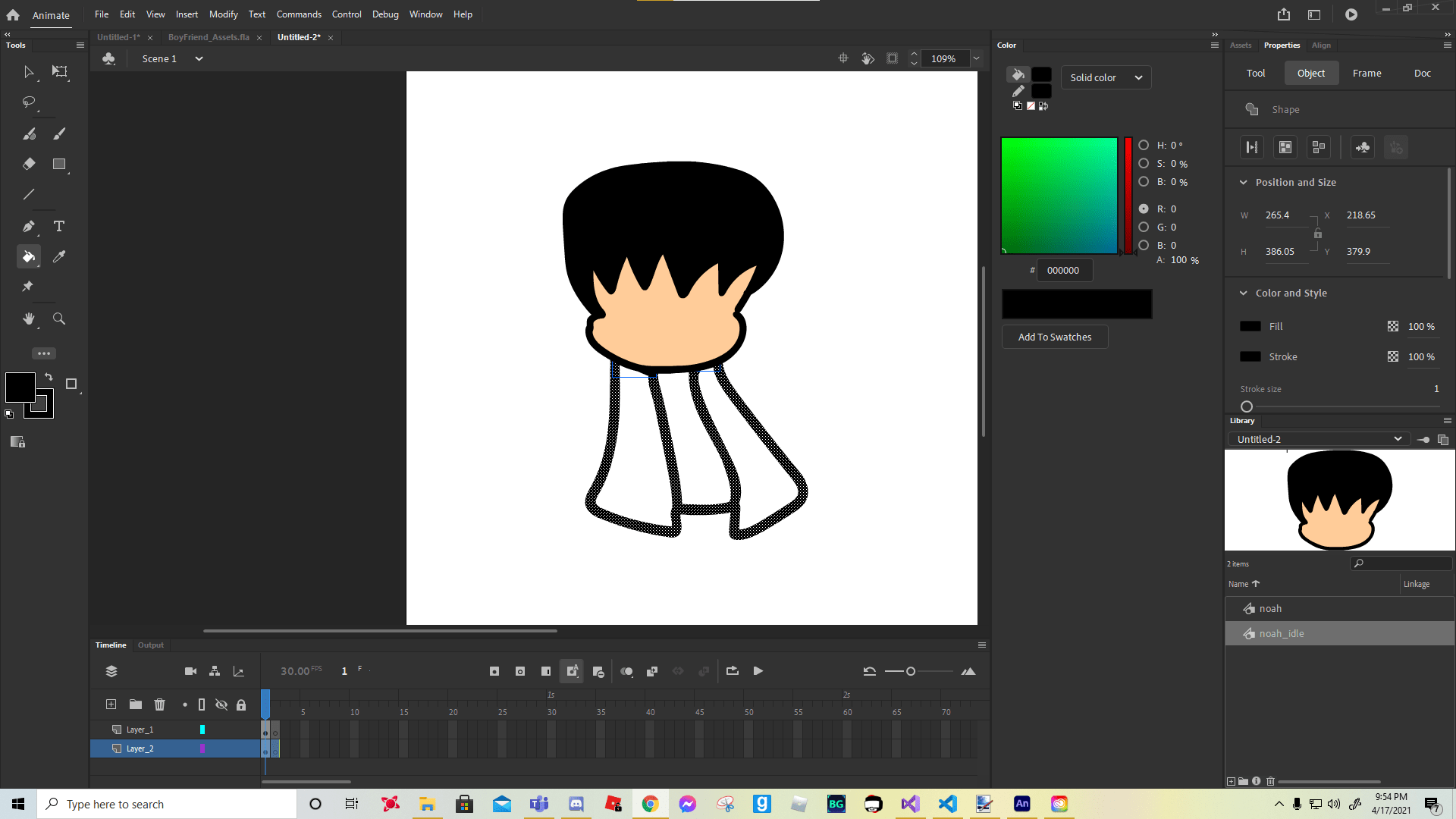Toggle outline view for Layer_1
Screen dimensions: 1456x819
point(202,730)
